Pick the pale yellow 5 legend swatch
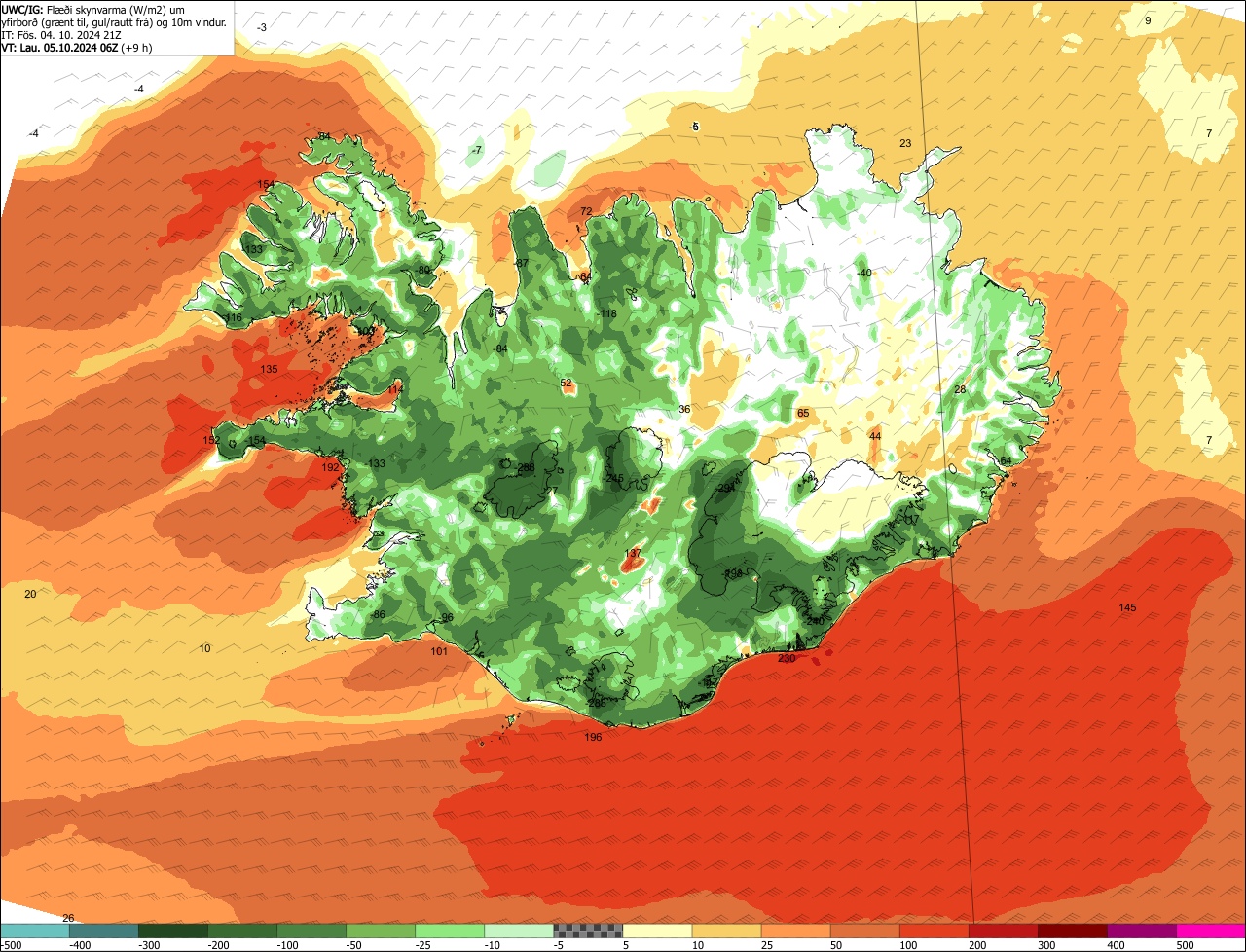Image resolution: width=1246 pixels, height=952 pixels. coord(656,931)
